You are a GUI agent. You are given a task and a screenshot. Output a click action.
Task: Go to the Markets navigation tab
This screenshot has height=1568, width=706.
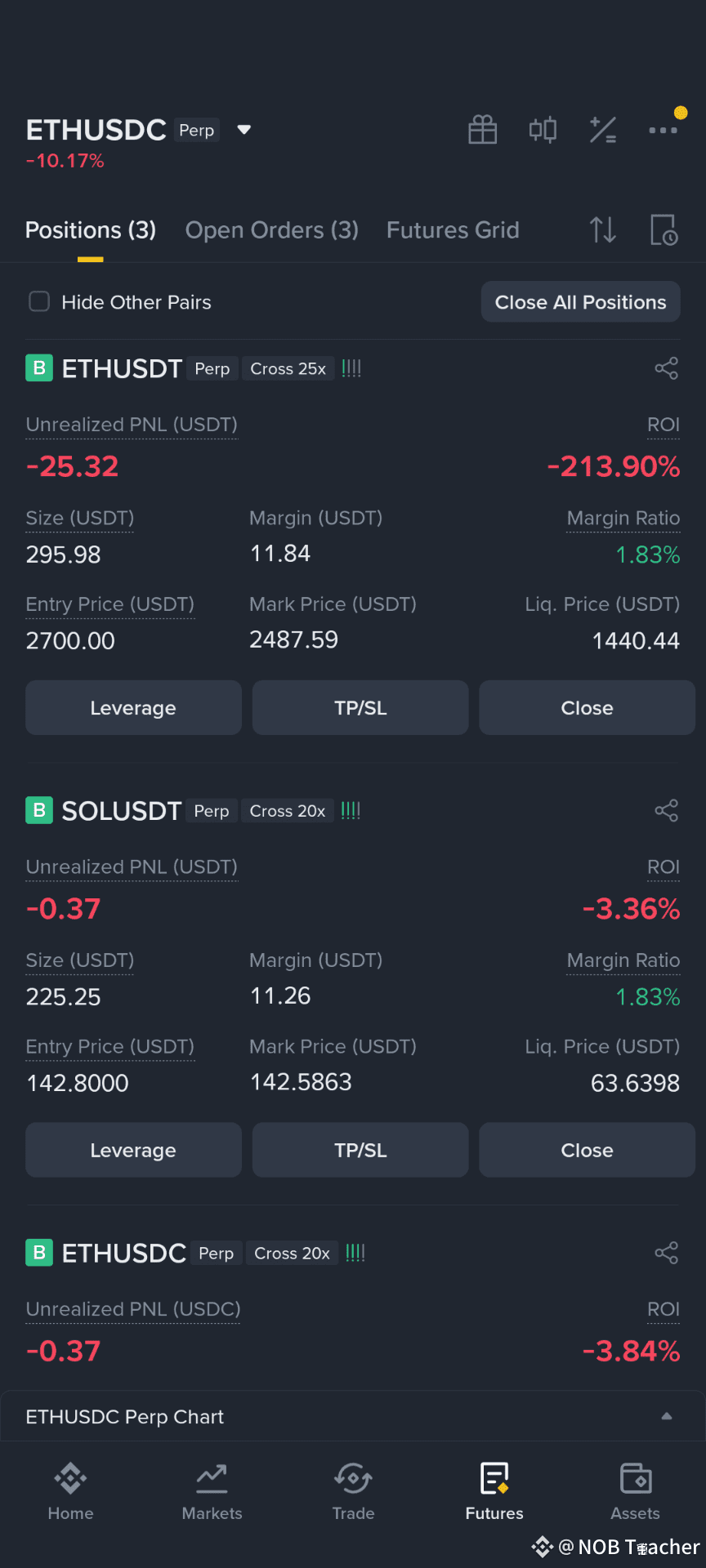(x=212, y=1492)
